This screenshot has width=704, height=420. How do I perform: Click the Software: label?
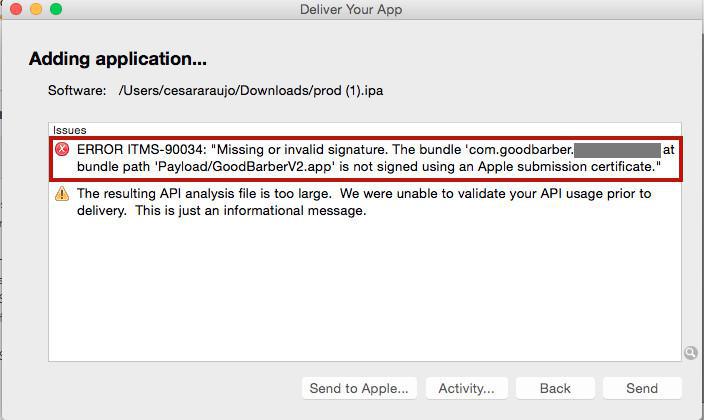click(x=77, y=91)
